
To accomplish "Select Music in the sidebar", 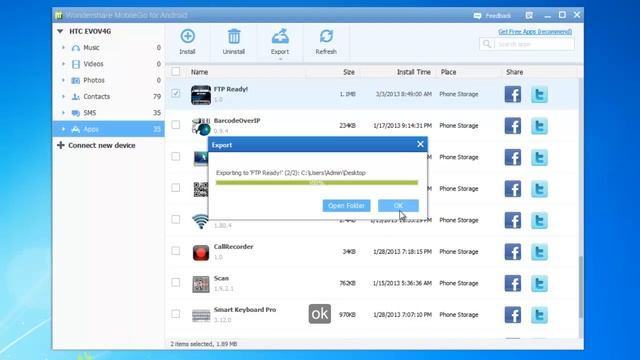I will [x=109, y=48].
